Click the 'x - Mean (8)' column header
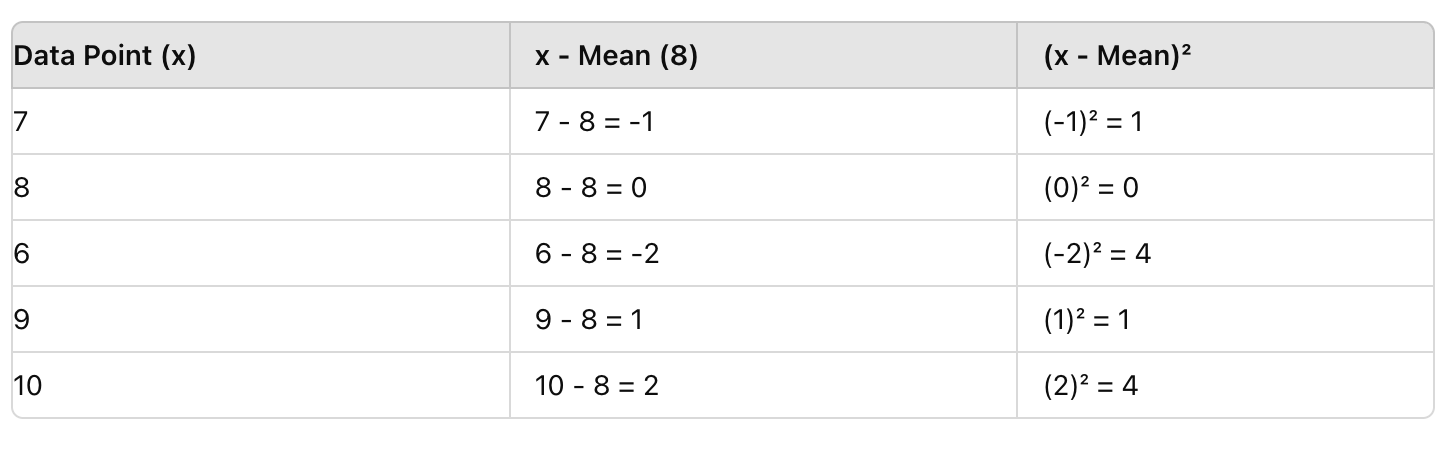 [x=616, y=57]
